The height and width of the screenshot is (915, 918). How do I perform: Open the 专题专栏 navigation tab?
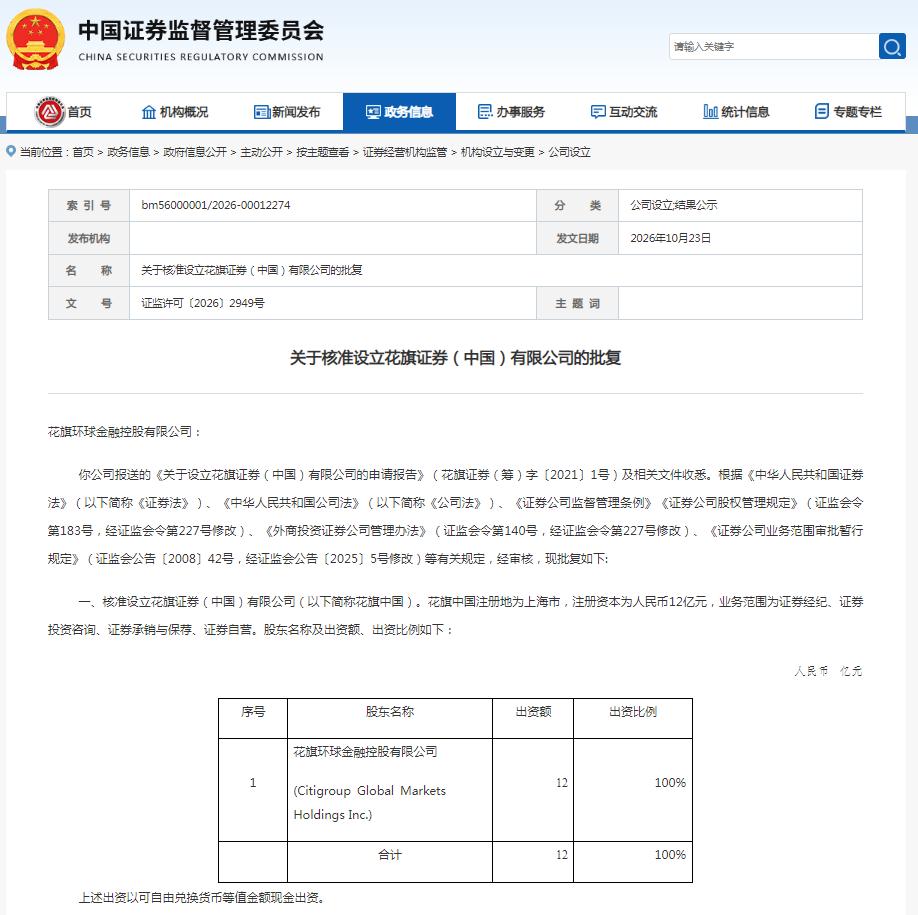pyautogui.click(x=848, y=112)
